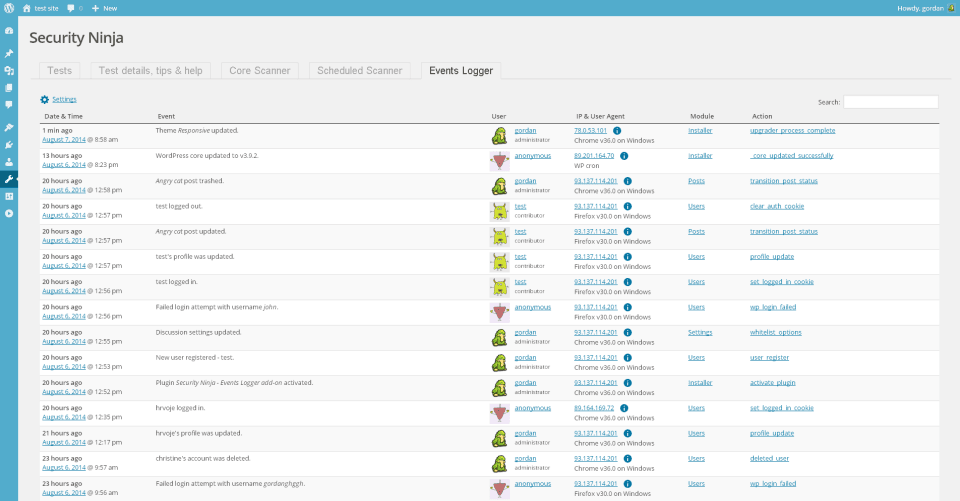Open the comments bubble in admin bar

[75, 8]
